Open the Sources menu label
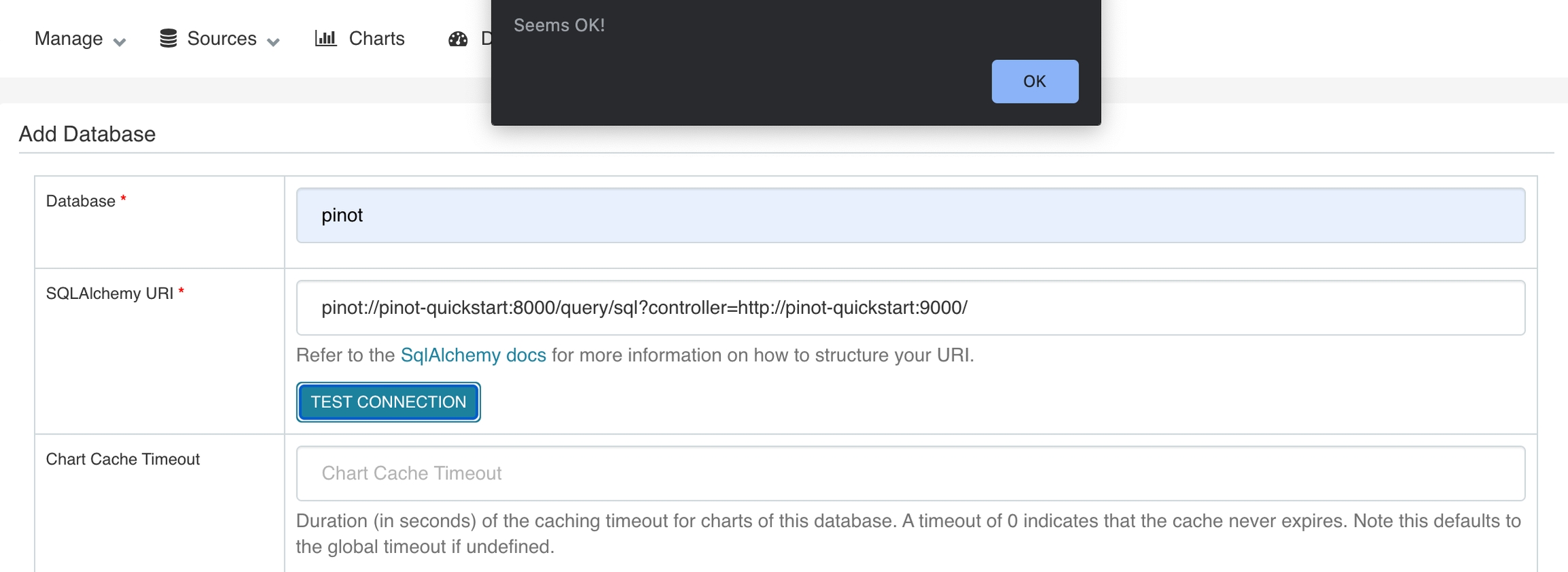1568x572 pixels. (x=222, y=39)
